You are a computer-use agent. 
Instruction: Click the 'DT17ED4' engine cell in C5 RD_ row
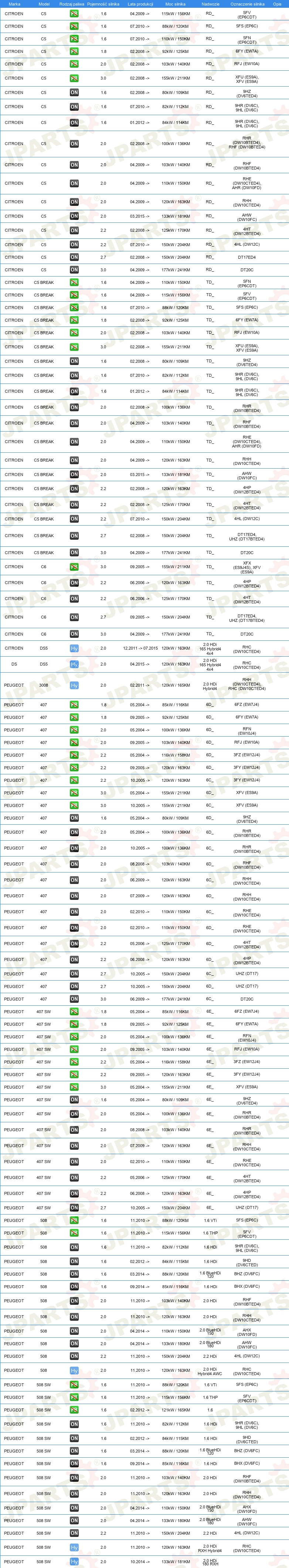[247, 258]
